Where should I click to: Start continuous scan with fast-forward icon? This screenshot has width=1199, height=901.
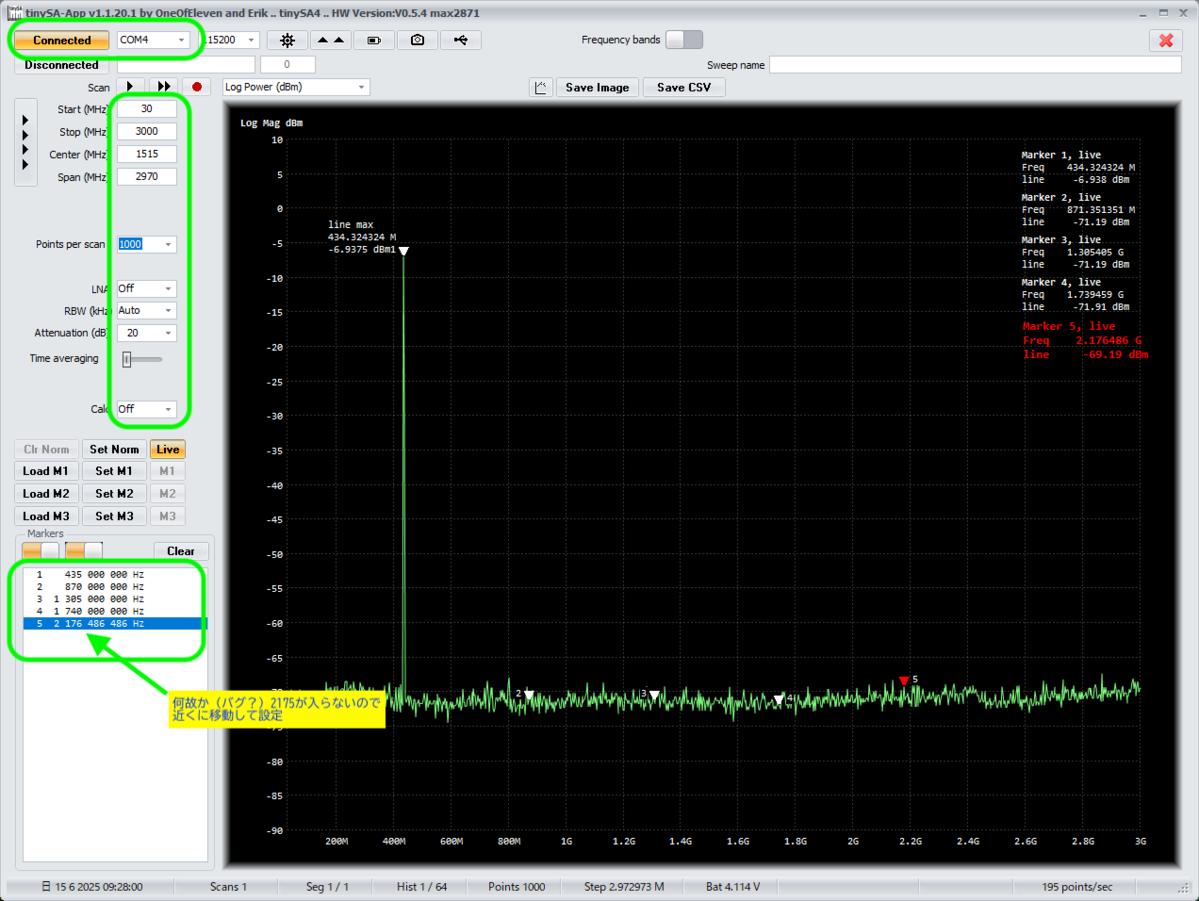tap(163, 87)
